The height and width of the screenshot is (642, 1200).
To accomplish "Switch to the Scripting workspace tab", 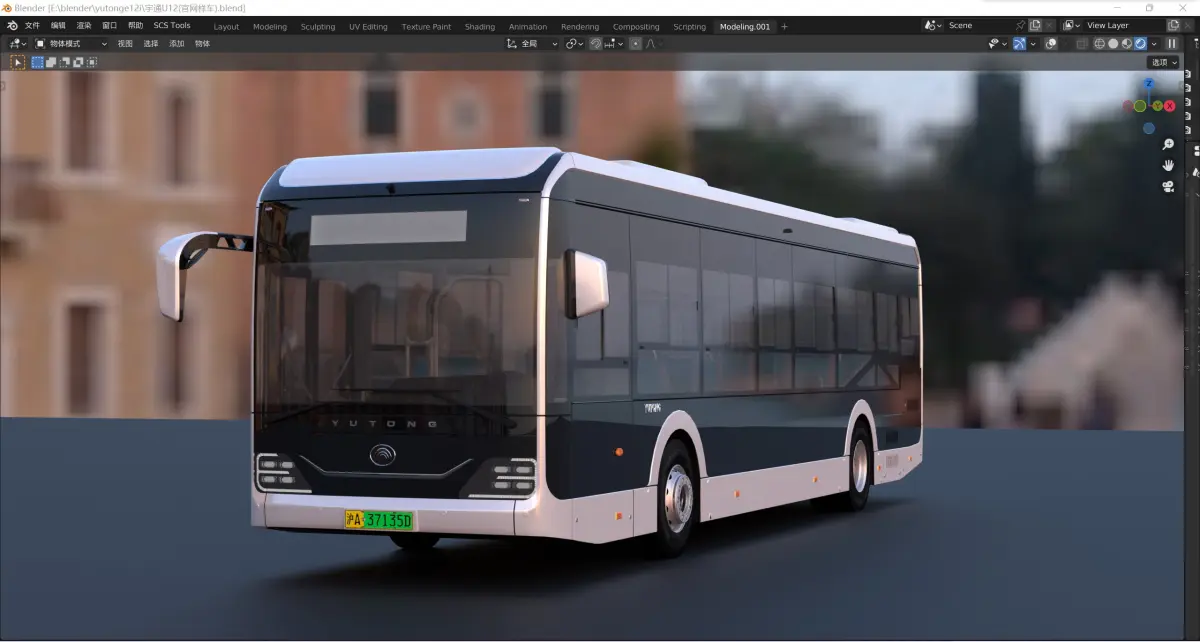I will [x=689, y=27].
